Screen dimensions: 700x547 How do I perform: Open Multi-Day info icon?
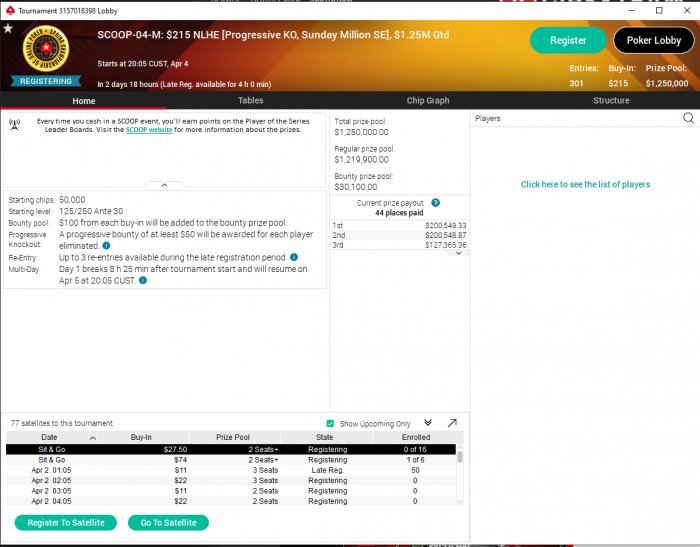click(143, 280)
